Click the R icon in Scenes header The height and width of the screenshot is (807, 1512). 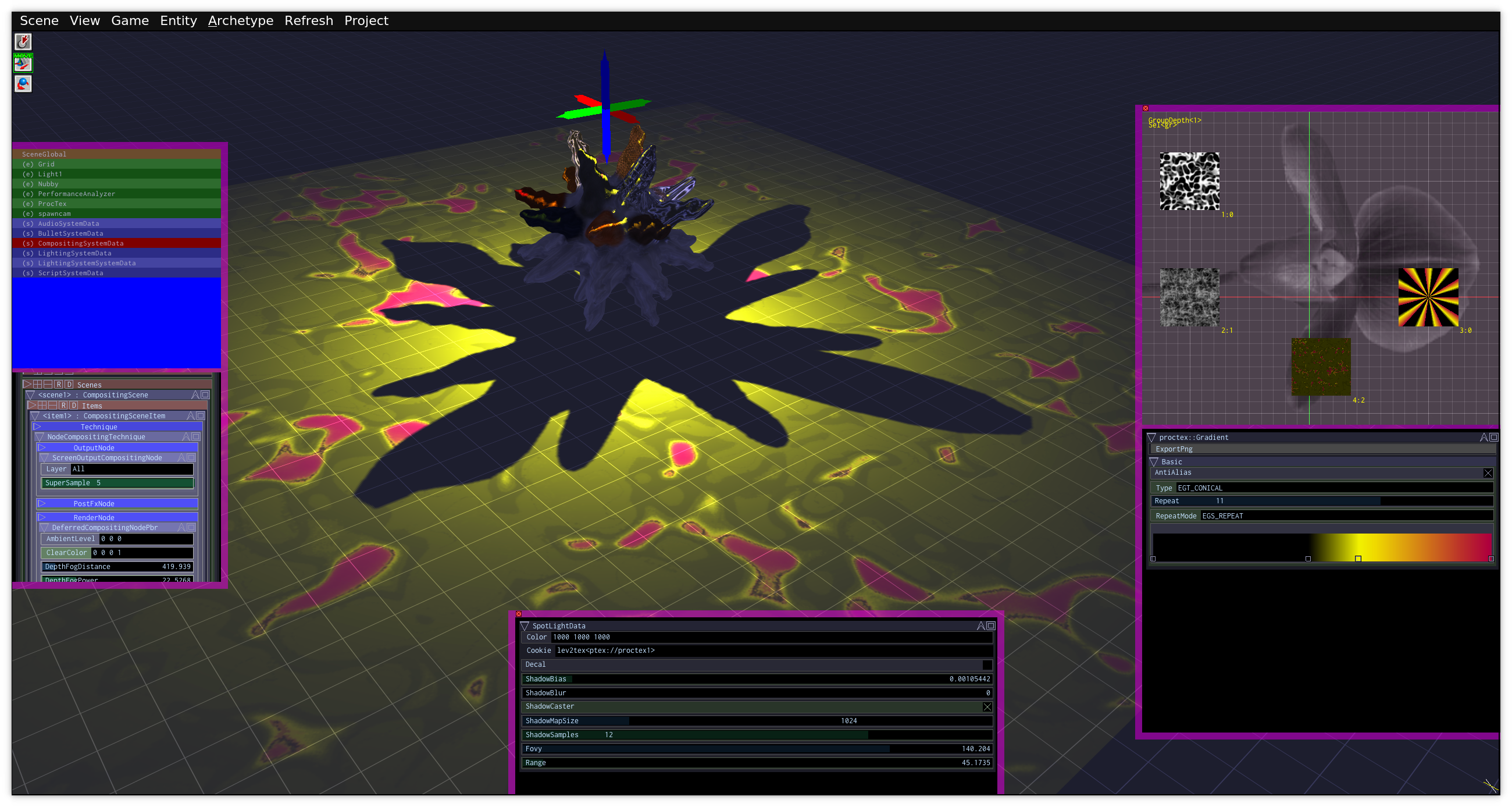coord(59,384)
